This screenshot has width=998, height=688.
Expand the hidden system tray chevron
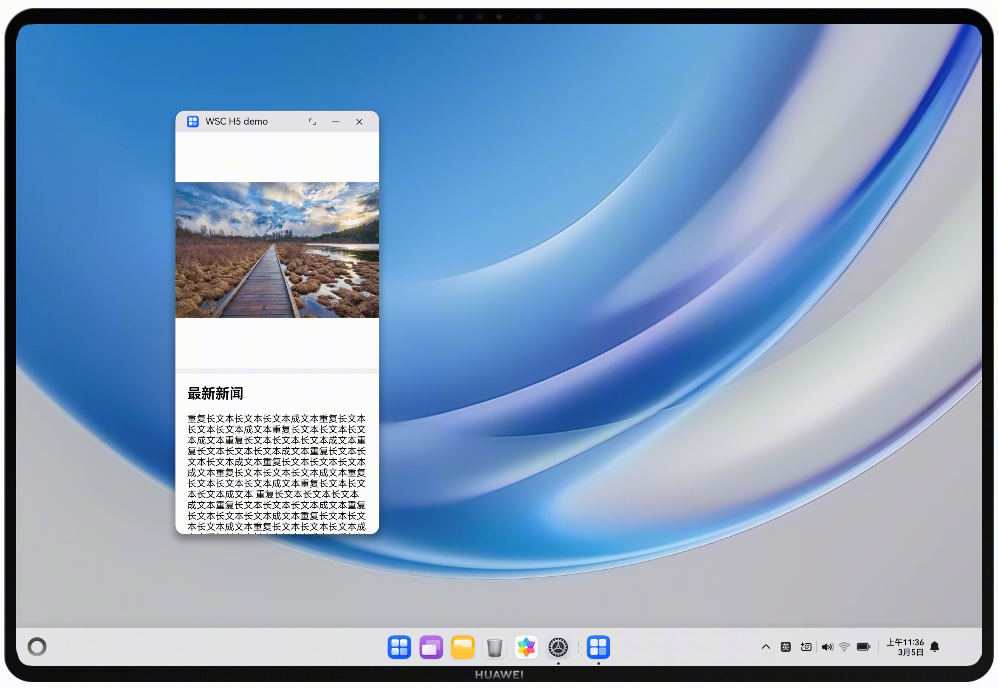(x=766, y=647)
